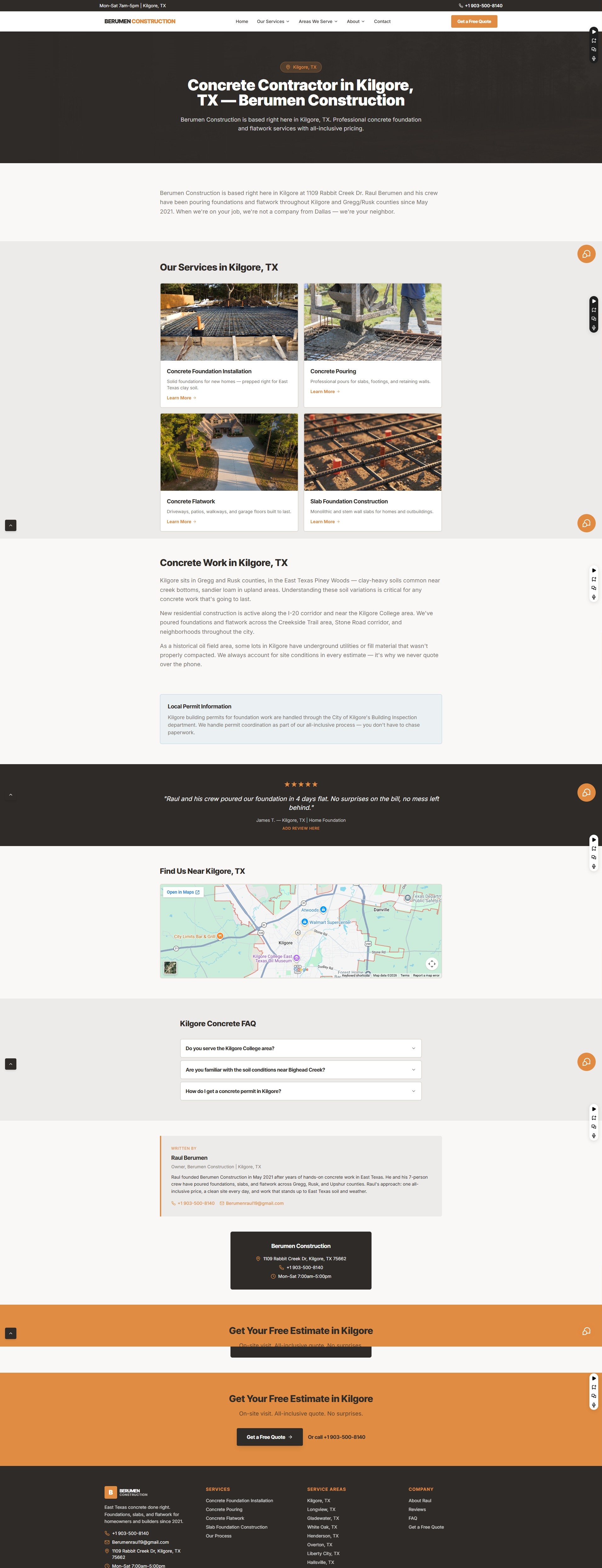The image size is (602, 1568).
Task: Expand the Bighead Creek soil conditions FAQ
Action: (x=301, y=1069)
